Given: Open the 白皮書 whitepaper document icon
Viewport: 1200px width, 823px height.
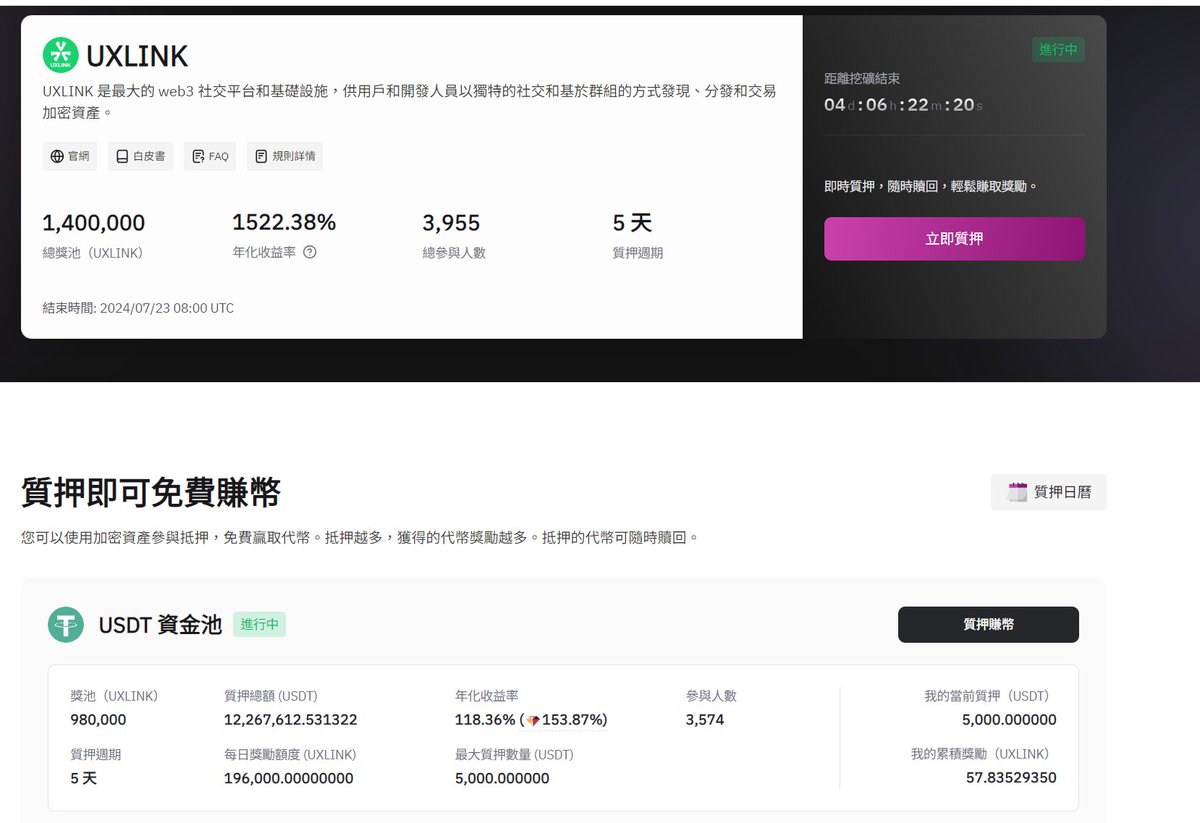Looking at the screenshot, I should pos(120,155).
